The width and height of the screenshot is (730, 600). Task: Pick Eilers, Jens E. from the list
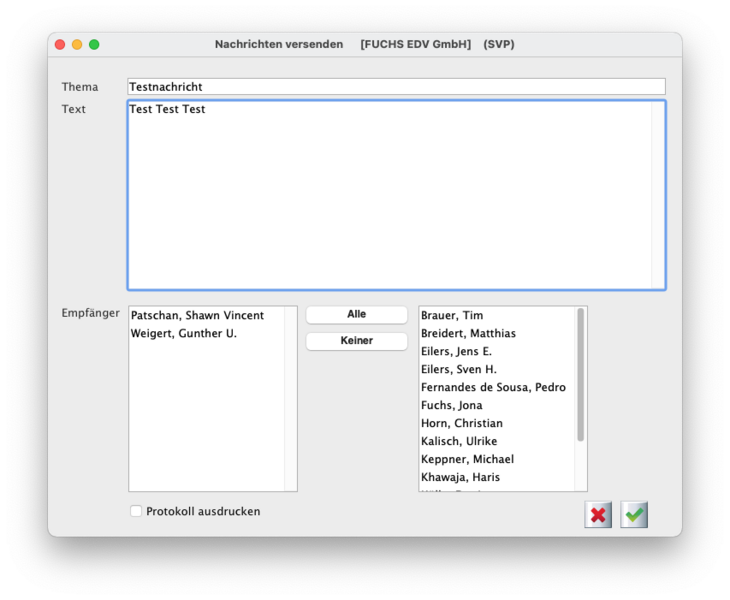point(456,352)
